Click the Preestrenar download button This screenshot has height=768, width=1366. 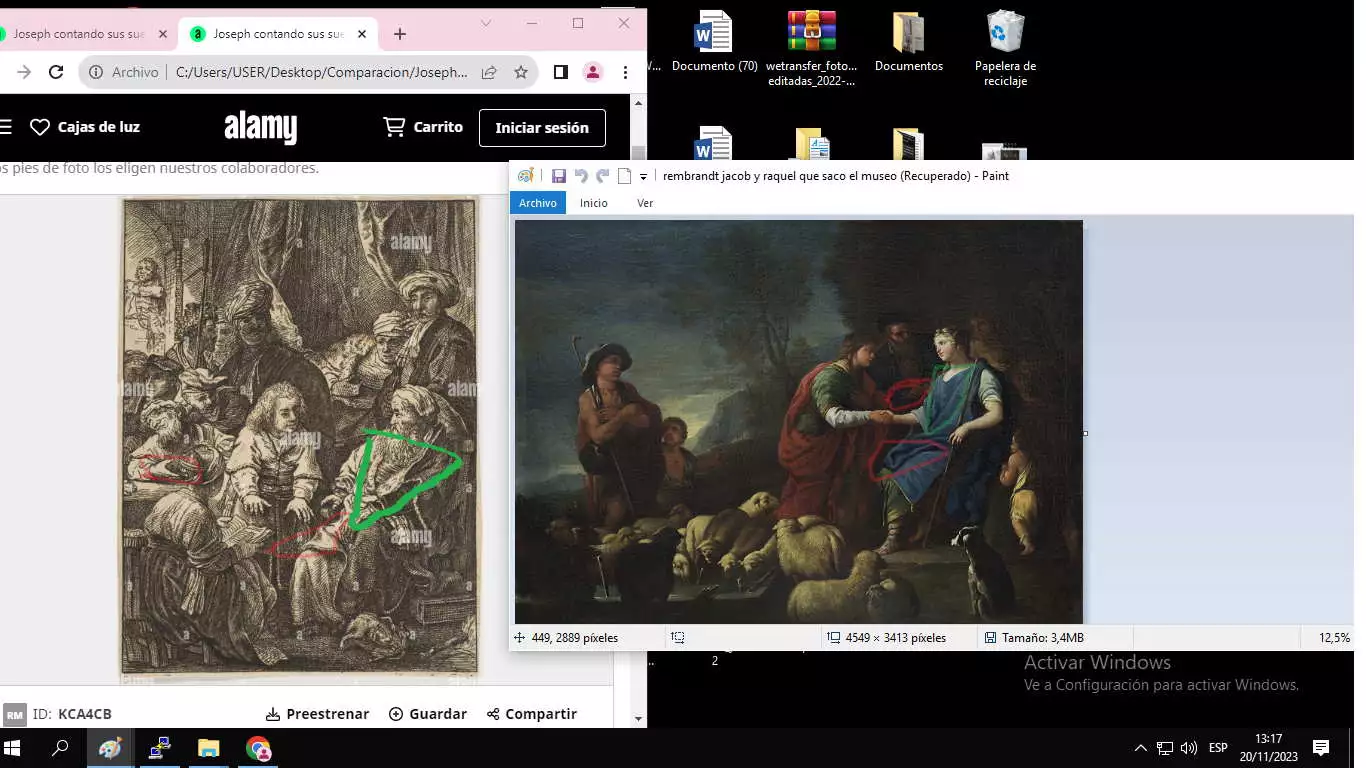pyautogui.click(x=317, y=714)
